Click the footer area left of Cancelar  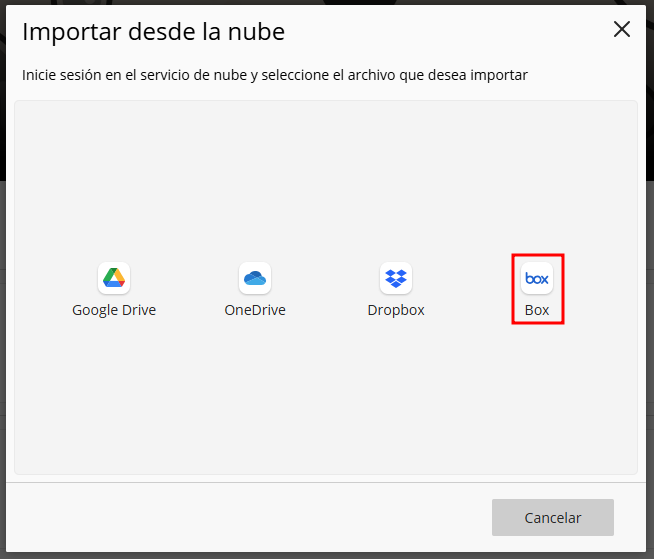[250, 517]
